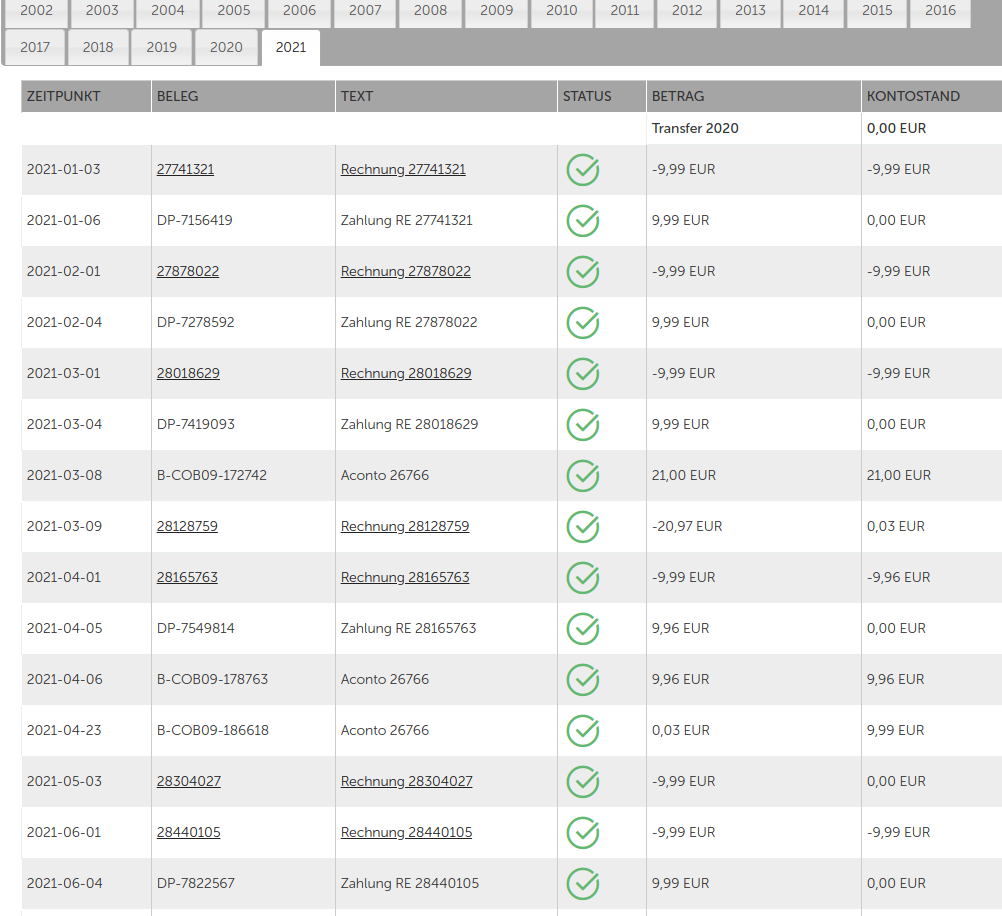Open the 2009 year tab

(496, 11)
